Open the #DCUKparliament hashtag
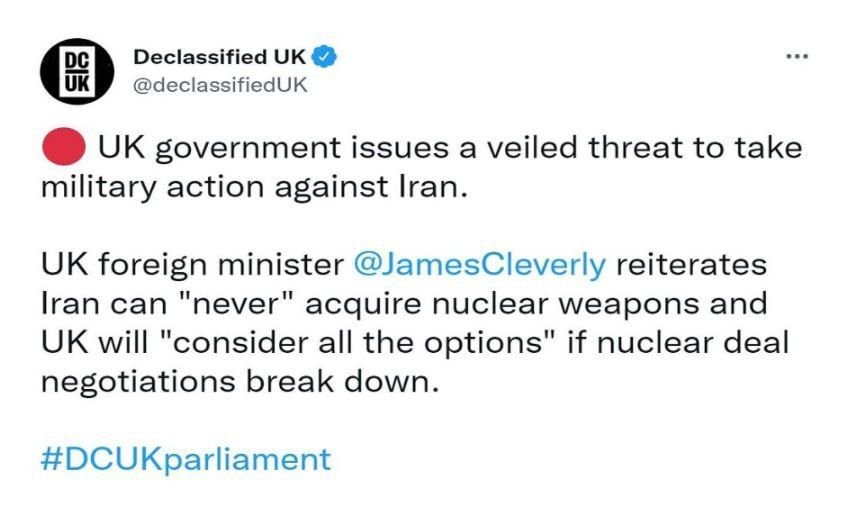This screenshot has width=849, height=509. tap(186, 460)
